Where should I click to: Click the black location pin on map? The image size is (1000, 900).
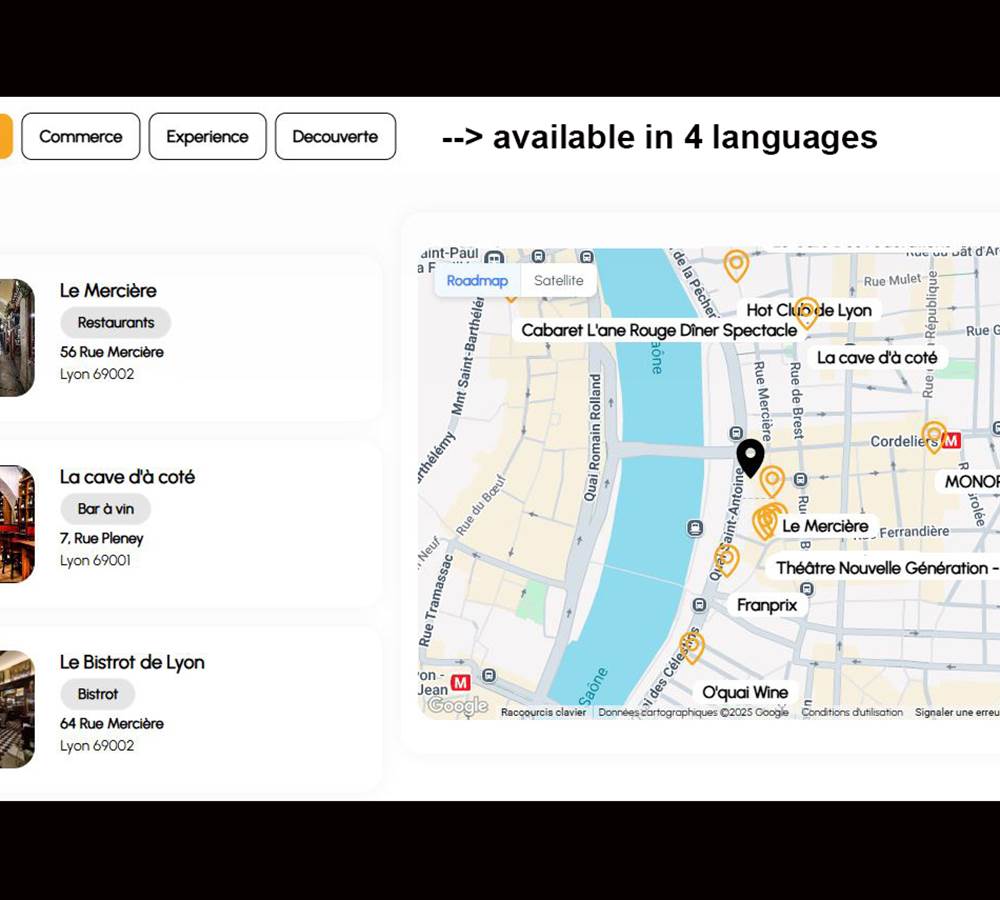click(750, 456)
